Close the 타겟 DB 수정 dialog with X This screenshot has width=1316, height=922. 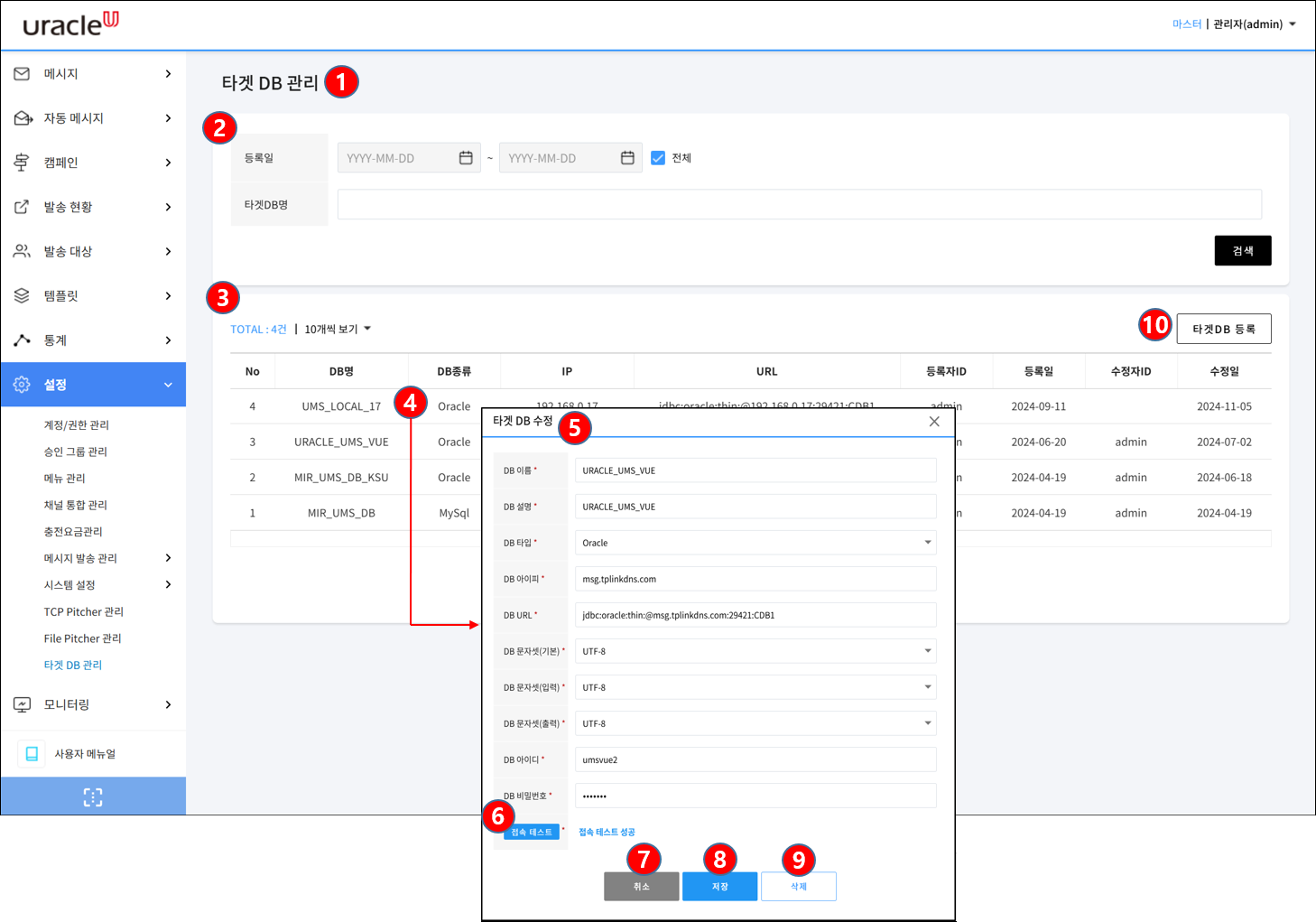pyautogui.click(x=934, y=422)
